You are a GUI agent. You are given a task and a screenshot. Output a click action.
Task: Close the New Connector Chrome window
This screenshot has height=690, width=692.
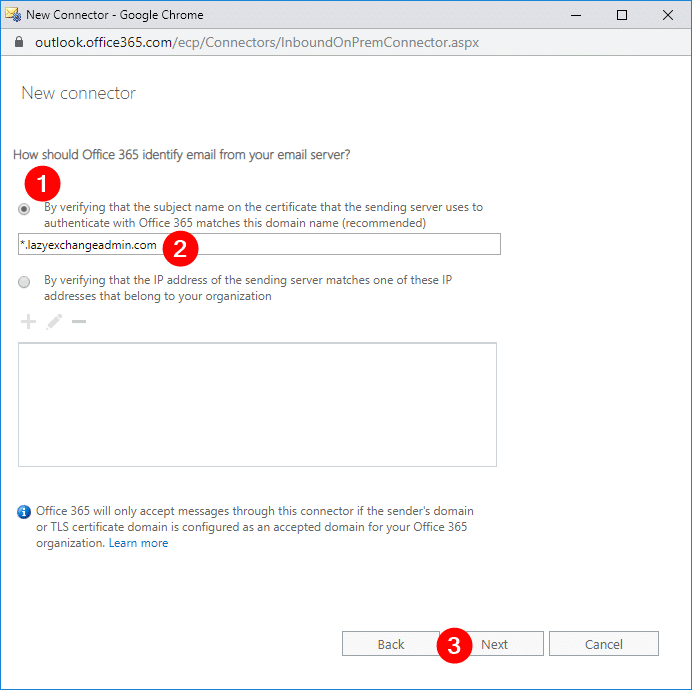(x=668, y=15)
